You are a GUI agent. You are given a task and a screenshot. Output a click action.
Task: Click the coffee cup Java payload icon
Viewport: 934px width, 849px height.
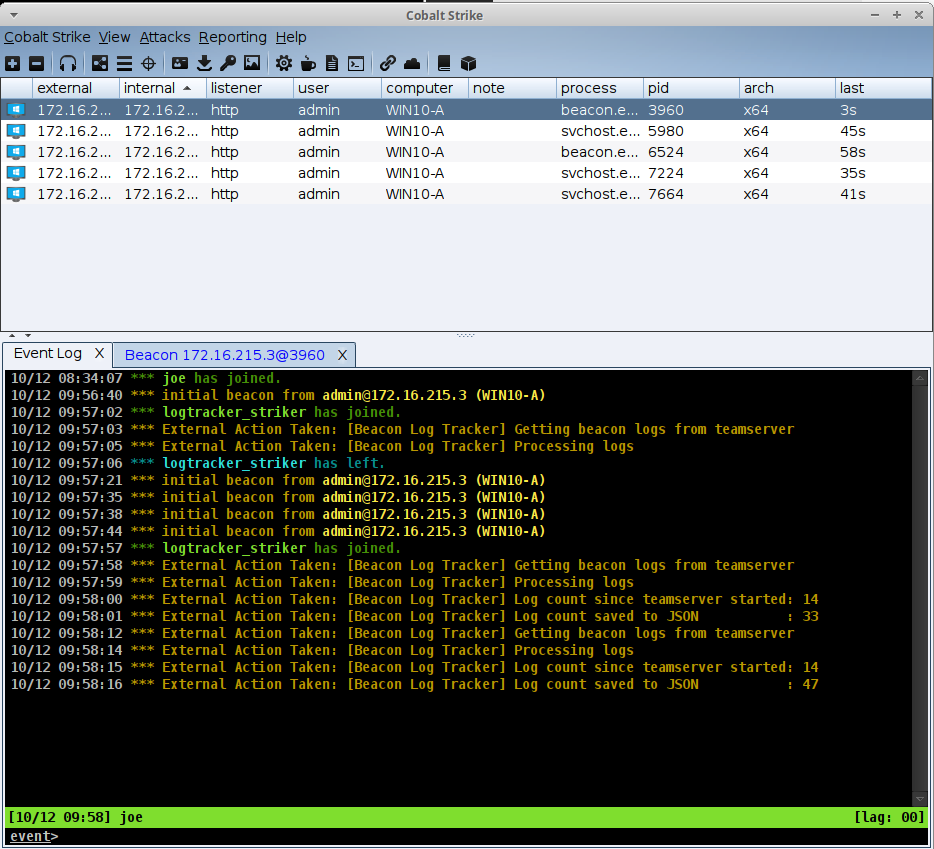coord(308,63)
